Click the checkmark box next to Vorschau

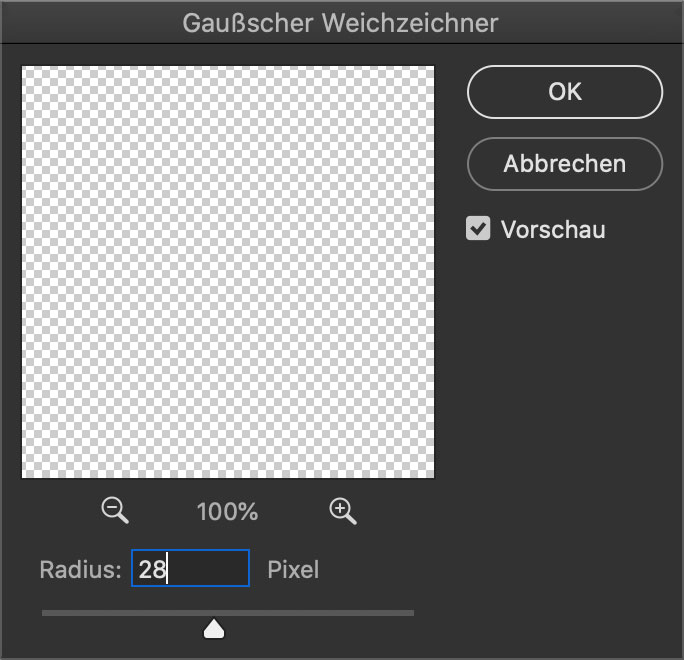pyautogui.click(x=478, y=229)
